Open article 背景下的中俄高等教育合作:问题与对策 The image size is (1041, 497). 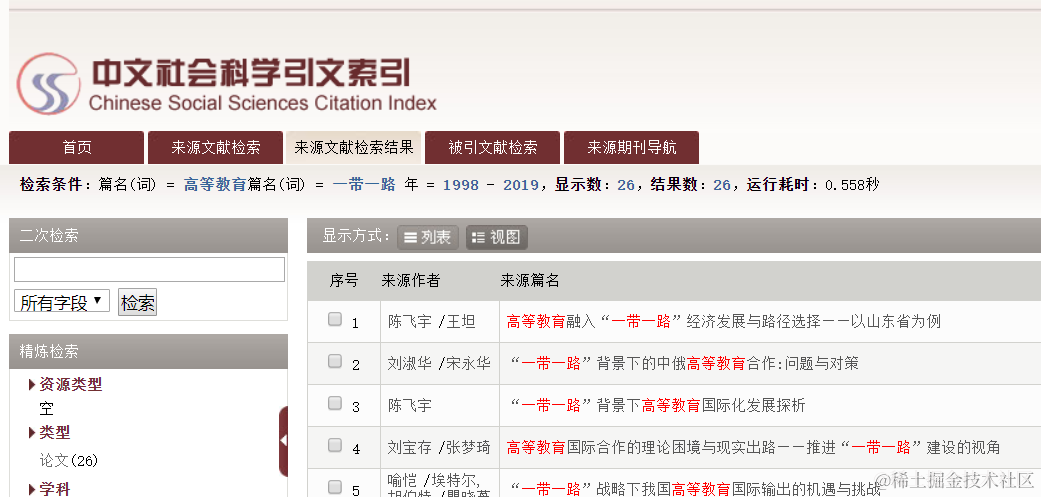[x=683, y=363]
